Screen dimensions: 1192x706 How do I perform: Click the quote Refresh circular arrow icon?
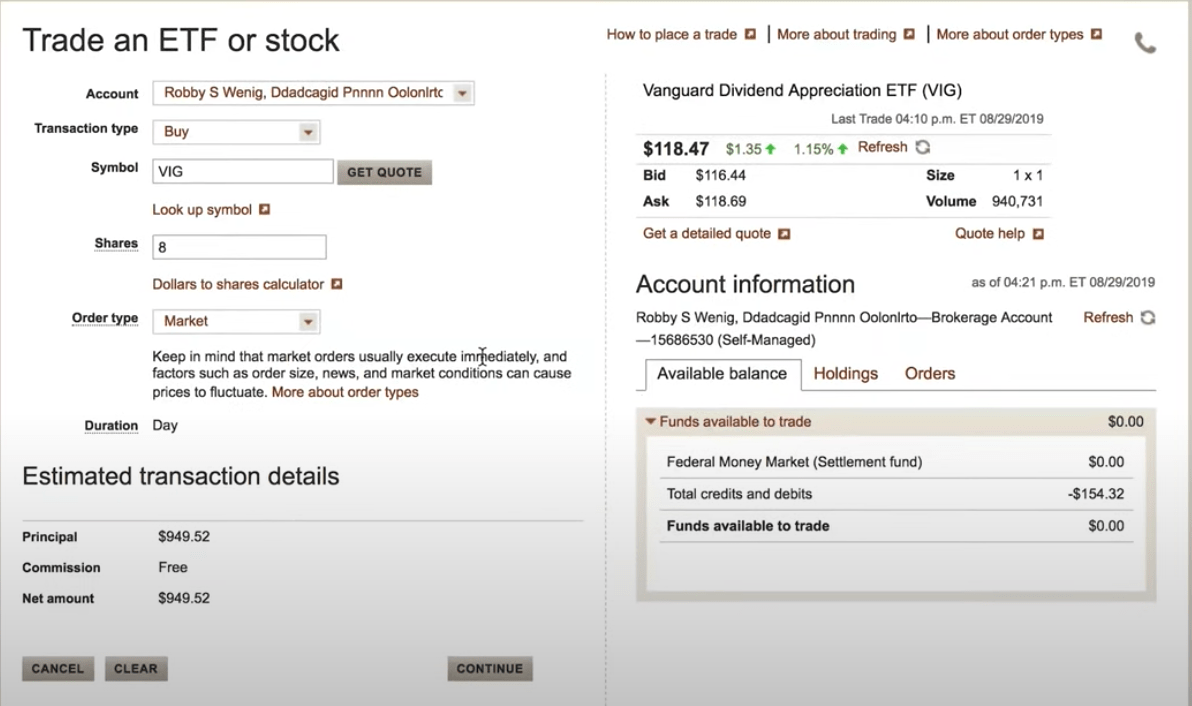tap(923, 147)
